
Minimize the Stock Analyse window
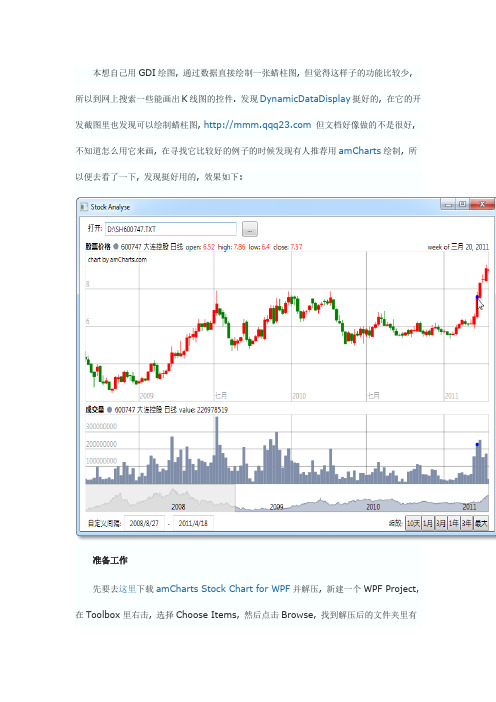coord(448,204)
